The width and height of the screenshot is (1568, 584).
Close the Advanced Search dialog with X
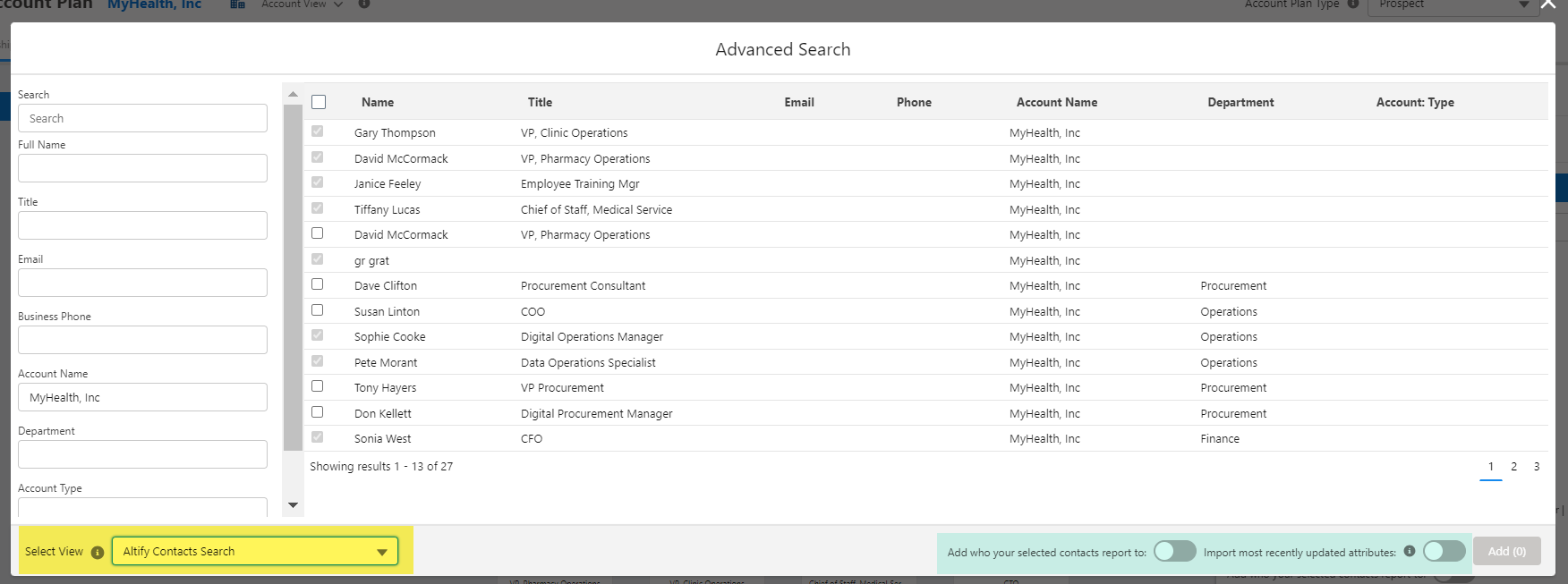[1547, 5]
